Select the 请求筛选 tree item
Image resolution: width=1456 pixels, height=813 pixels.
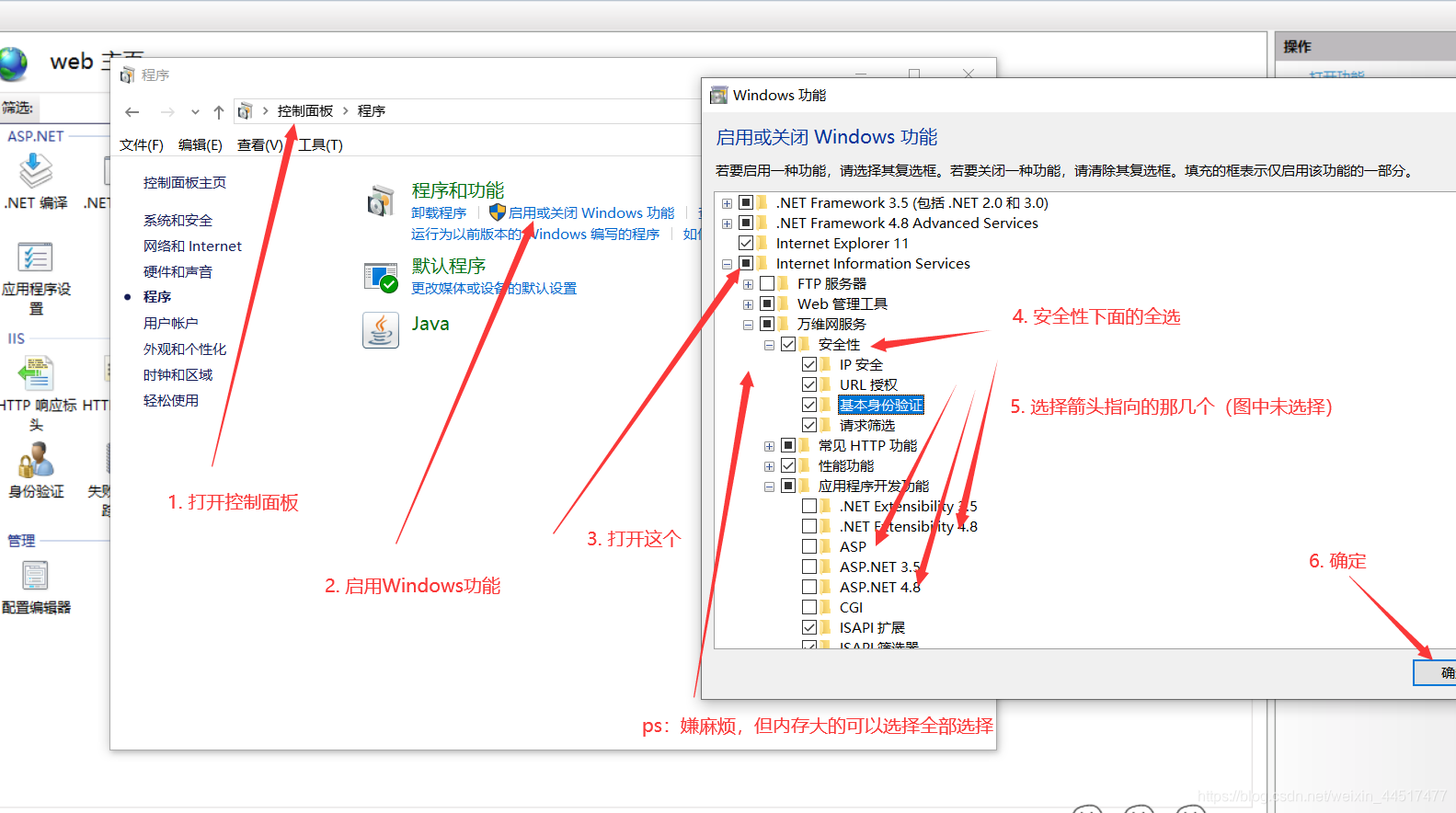tap(866, 425)
